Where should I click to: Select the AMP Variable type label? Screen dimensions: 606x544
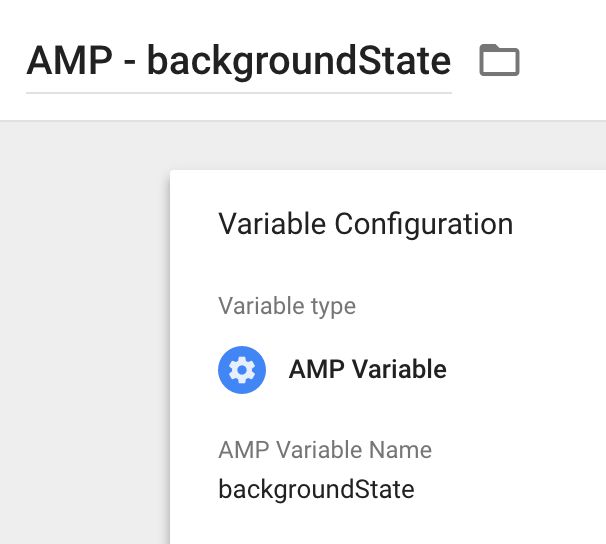tap(368, 369)
